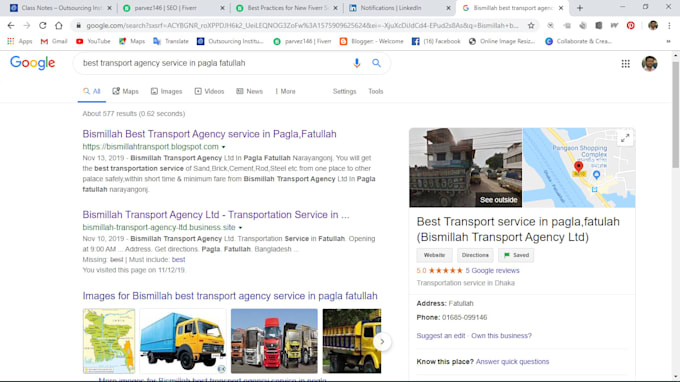Open Chrome profile avatar in toolbar

653,26
